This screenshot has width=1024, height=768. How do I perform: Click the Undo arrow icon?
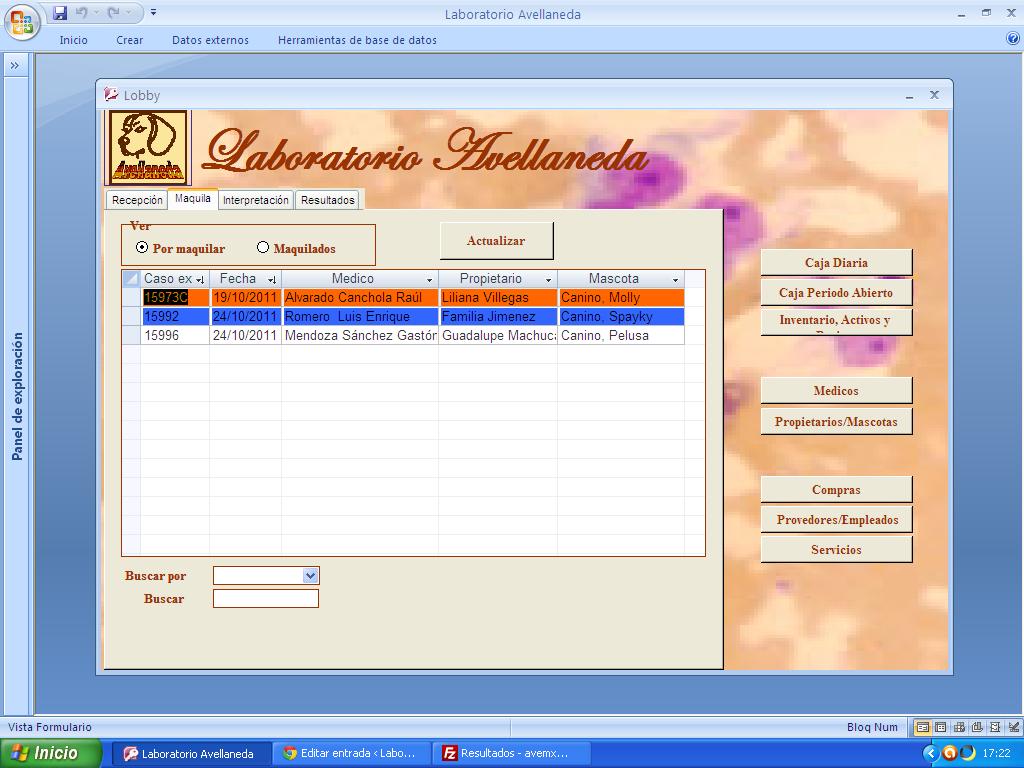(x=81, y=13)
